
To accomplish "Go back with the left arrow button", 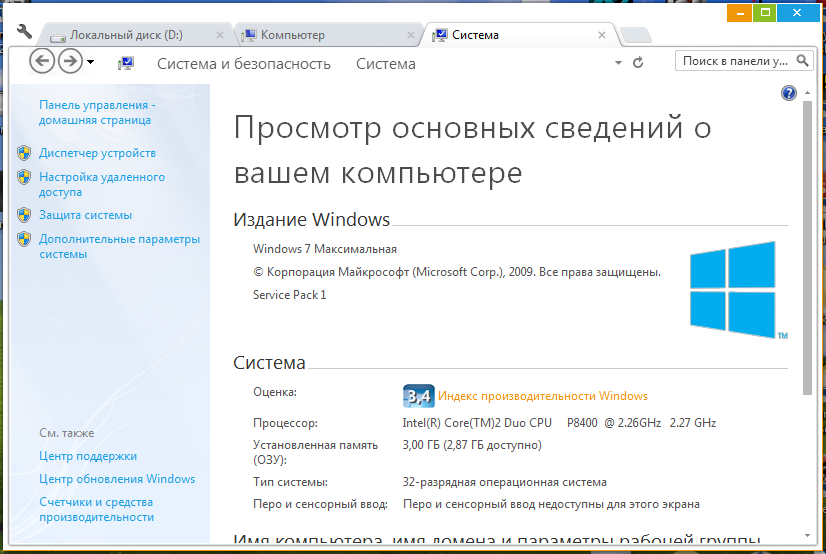I will coord(42,62).
